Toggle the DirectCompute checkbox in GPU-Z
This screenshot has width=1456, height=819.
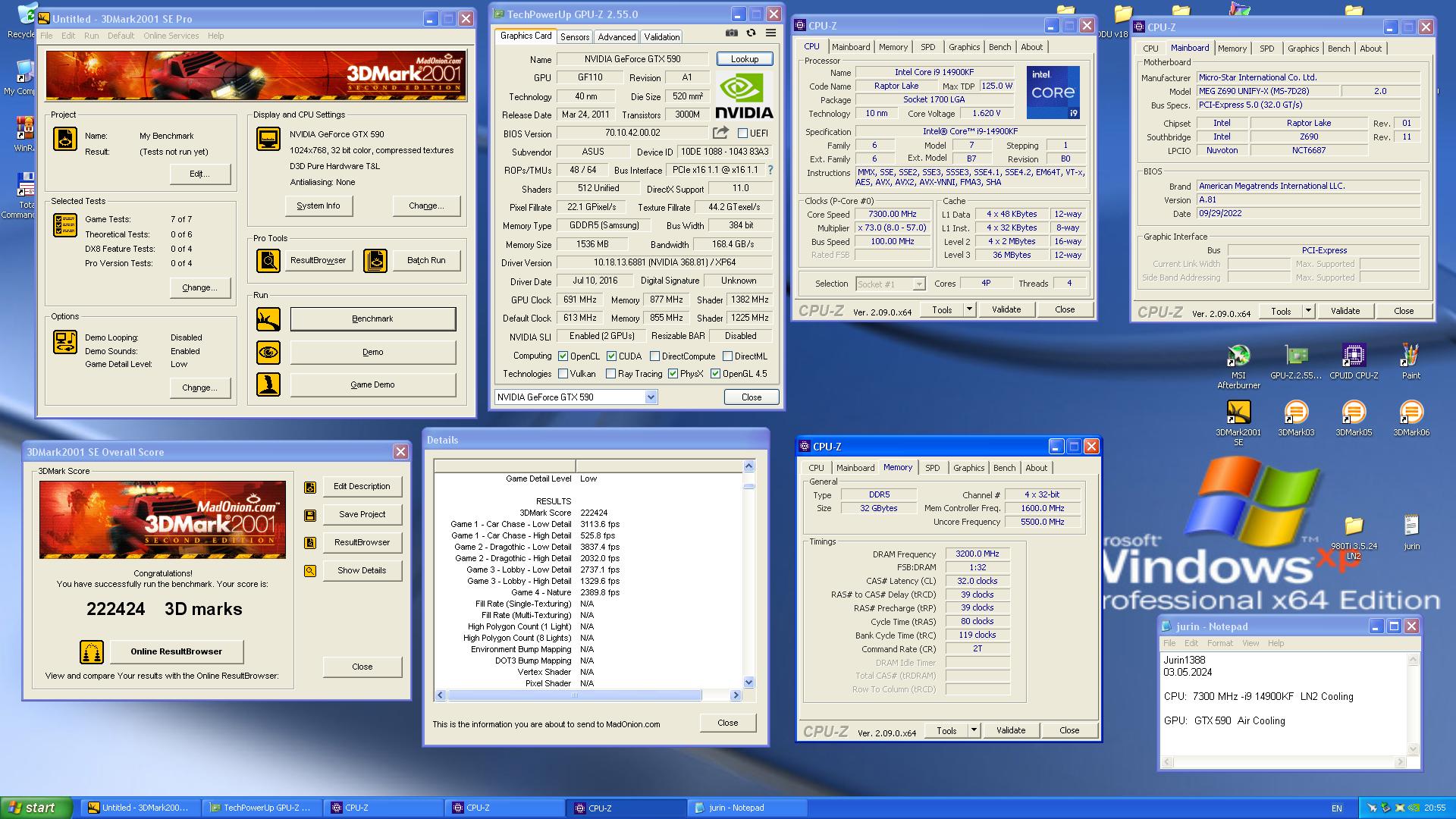tap(654, 356)
